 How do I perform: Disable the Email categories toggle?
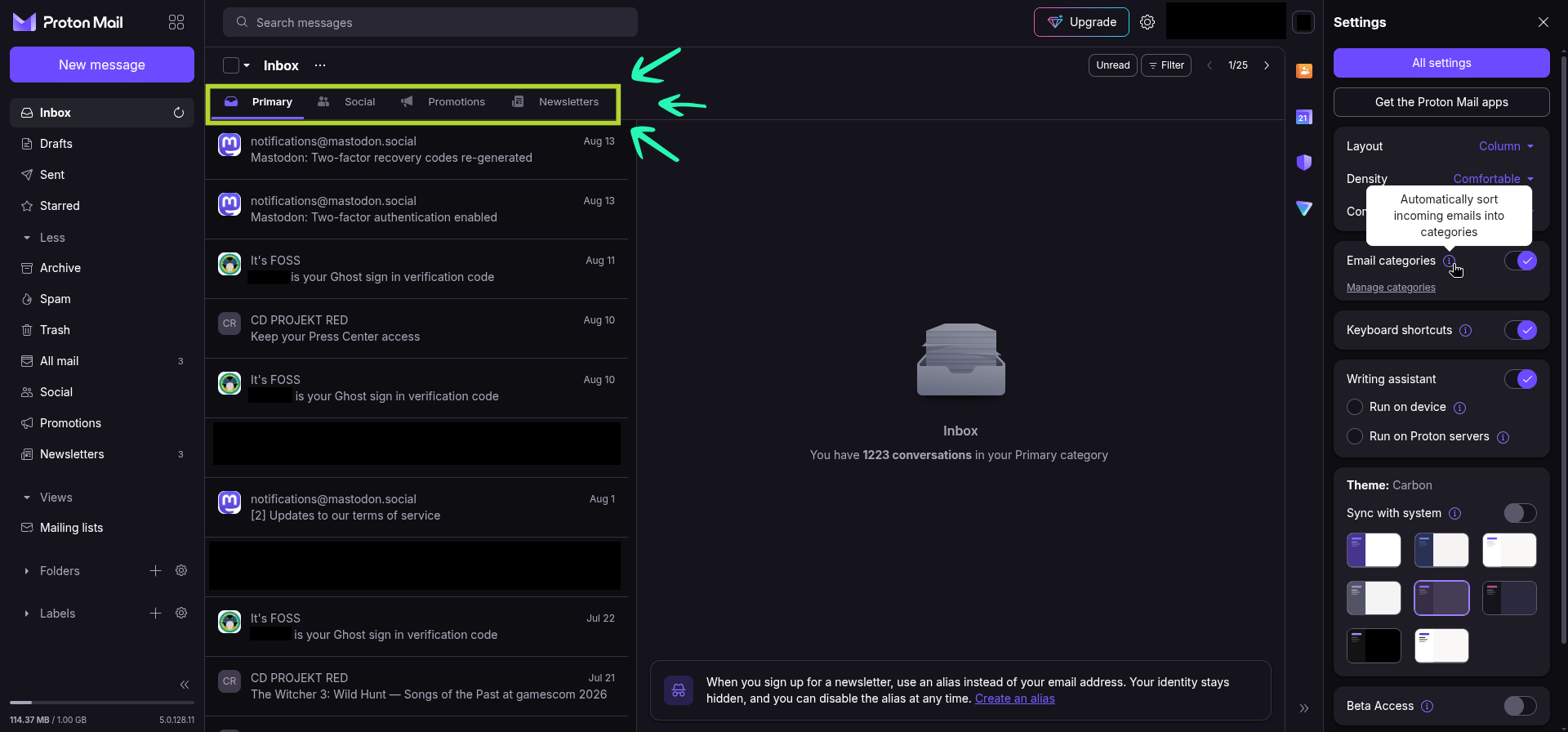coord(1521,261)
